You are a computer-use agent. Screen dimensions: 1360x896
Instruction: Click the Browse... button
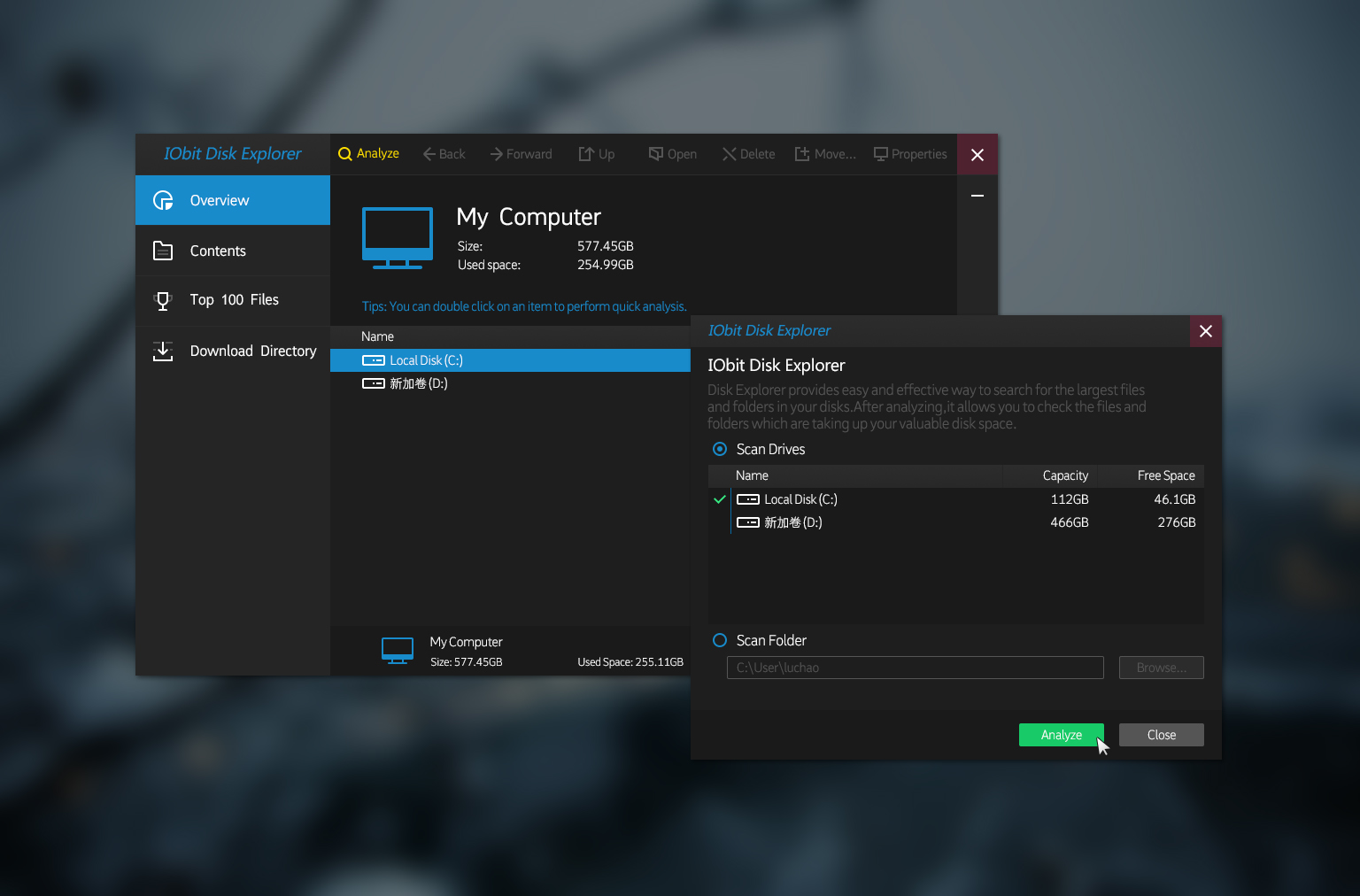point(1162,668)
